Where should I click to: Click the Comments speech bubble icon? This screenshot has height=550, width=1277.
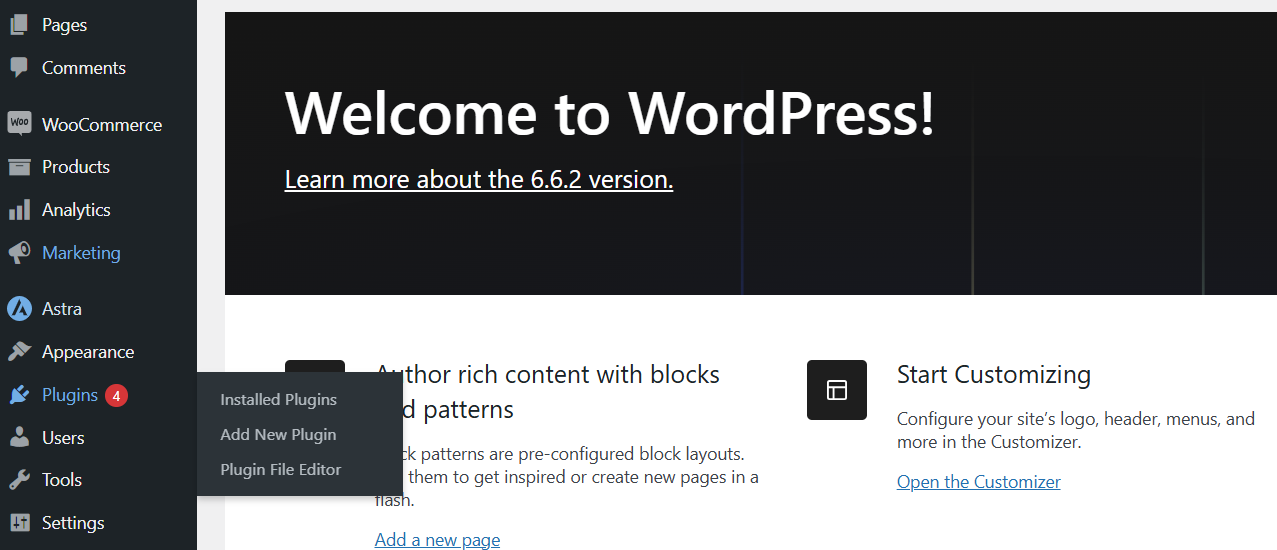tap(19, 68)
